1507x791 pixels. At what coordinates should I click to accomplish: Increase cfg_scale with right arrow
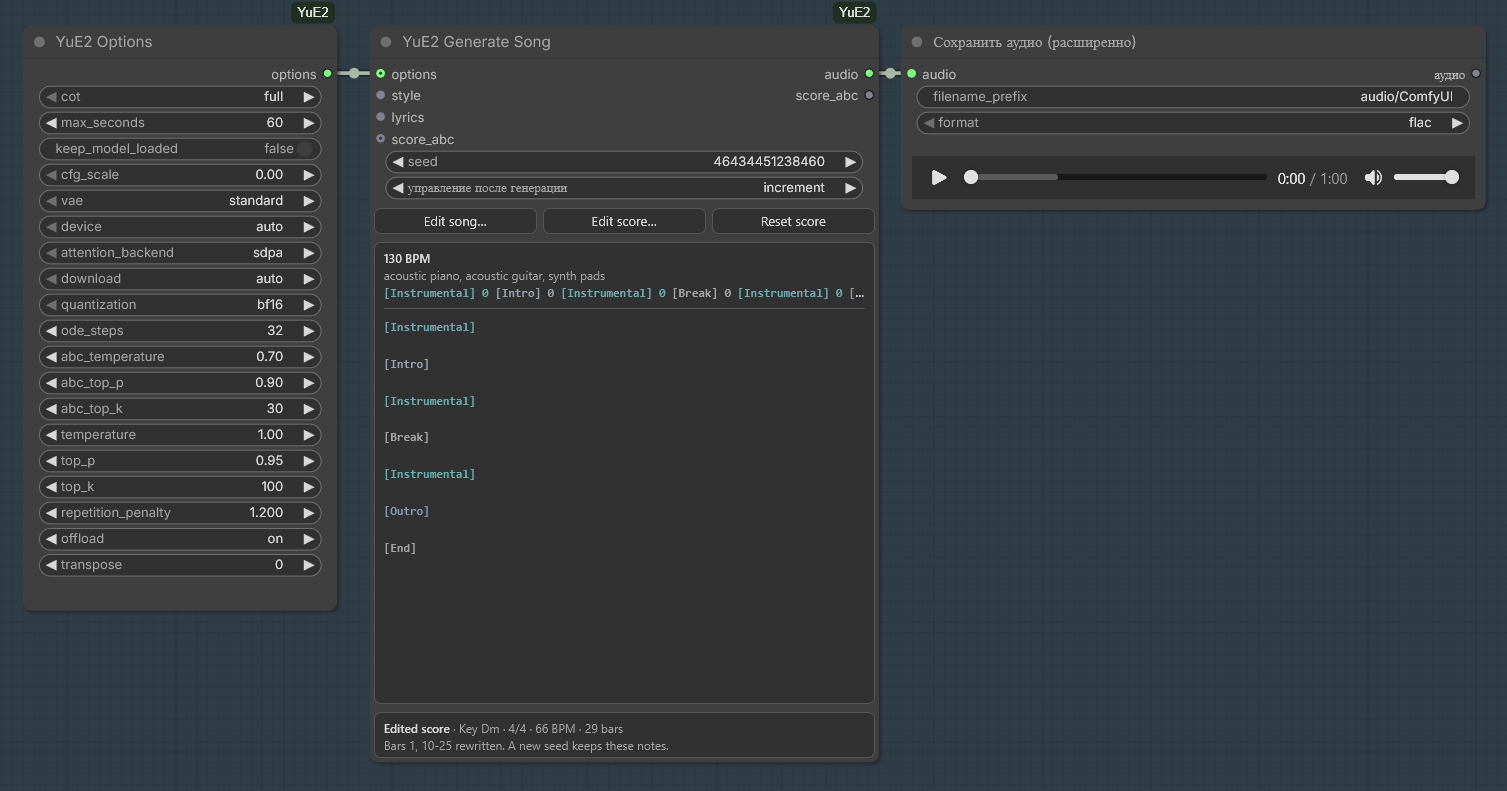pyautogui.click(x=309, y=175)
